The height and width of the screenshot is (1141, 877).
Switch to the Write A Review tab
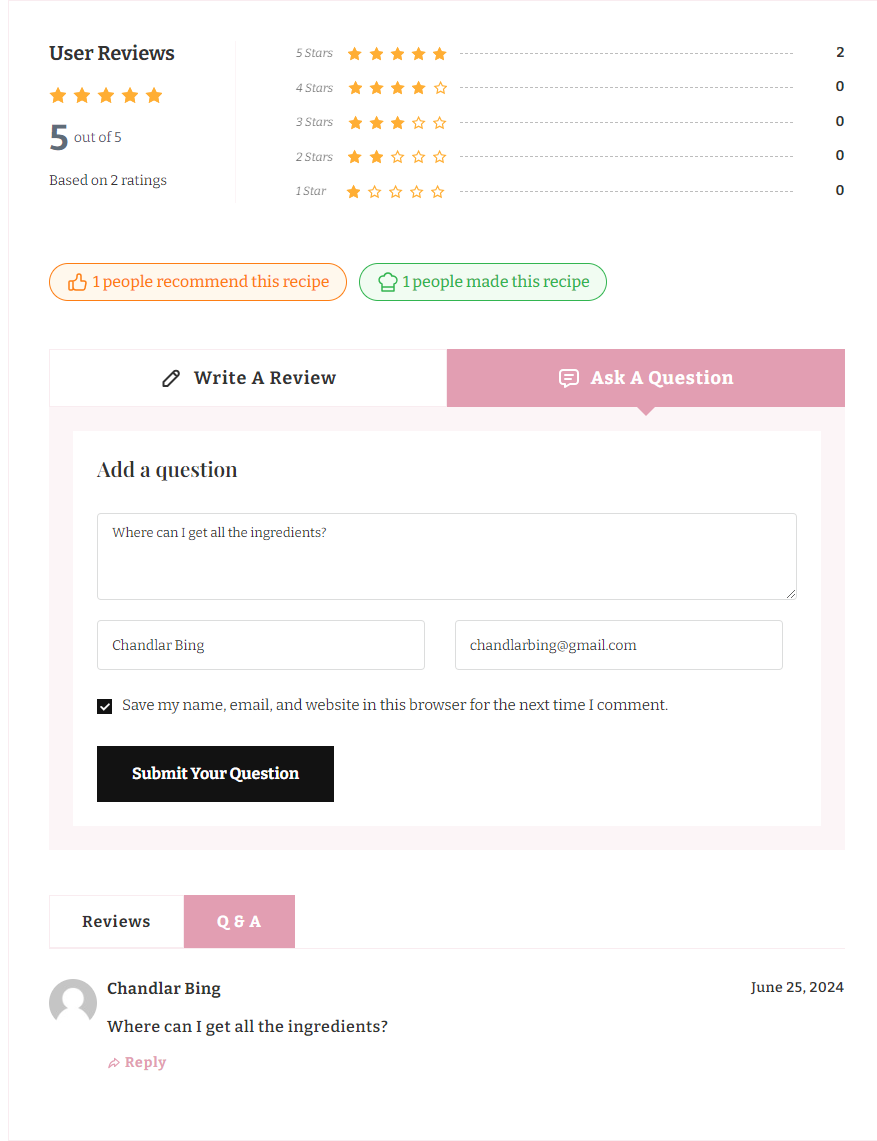tap(248, 378)
